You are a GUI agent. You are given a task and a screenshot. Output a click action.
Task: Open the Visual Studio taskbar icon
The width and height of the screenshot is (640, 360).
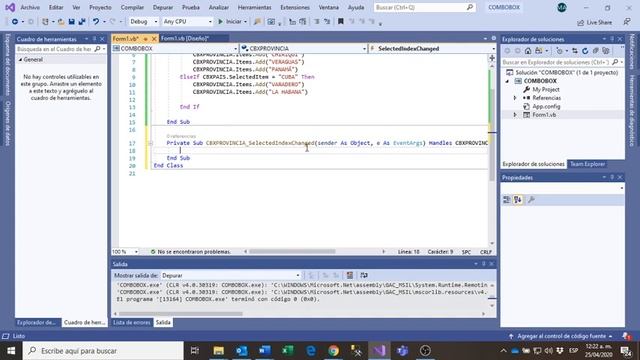[379, 351]
